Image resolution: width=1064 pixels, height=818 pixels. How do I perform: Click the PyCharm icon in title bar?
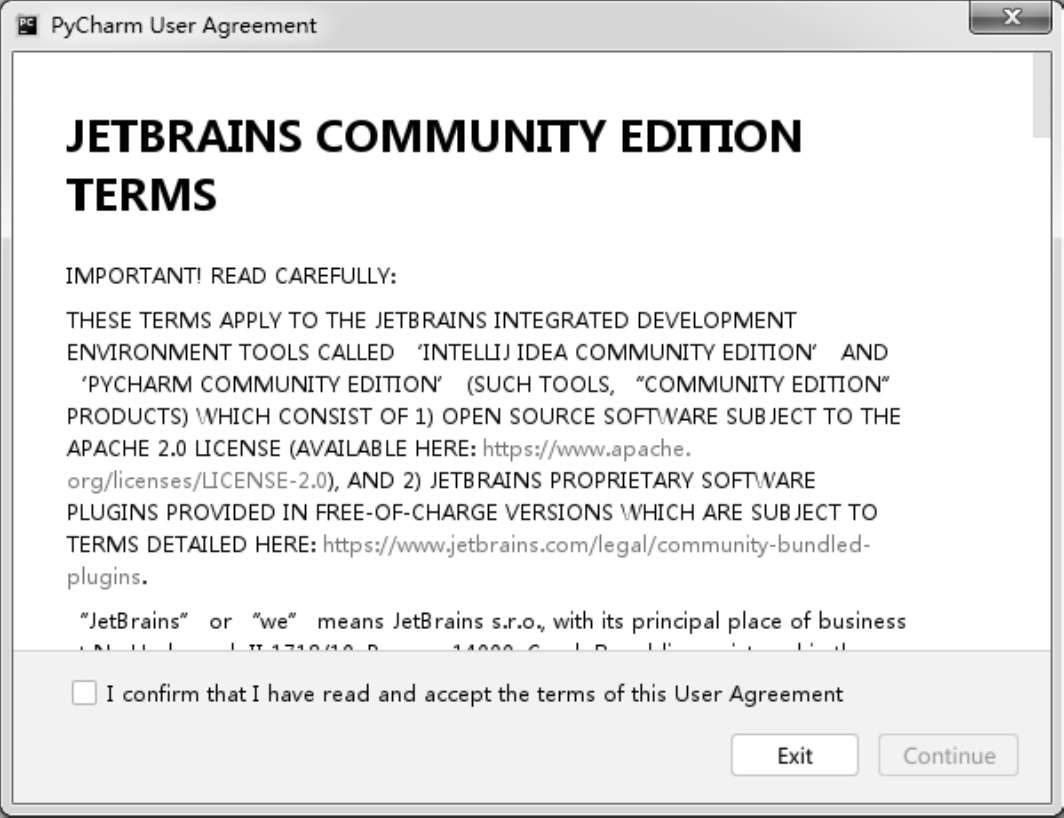tap(27, 25)
